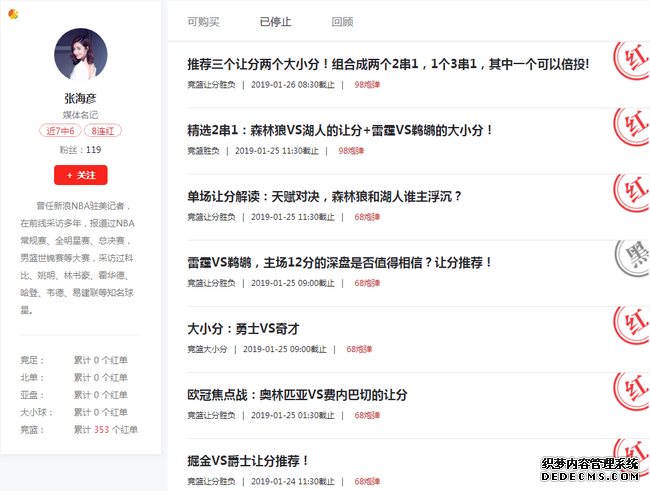The height and width of the screenshot is (491, 650).
Task: Click price 98 on 2019-01-26 08:30 row
Action: (x=367, y=85)
